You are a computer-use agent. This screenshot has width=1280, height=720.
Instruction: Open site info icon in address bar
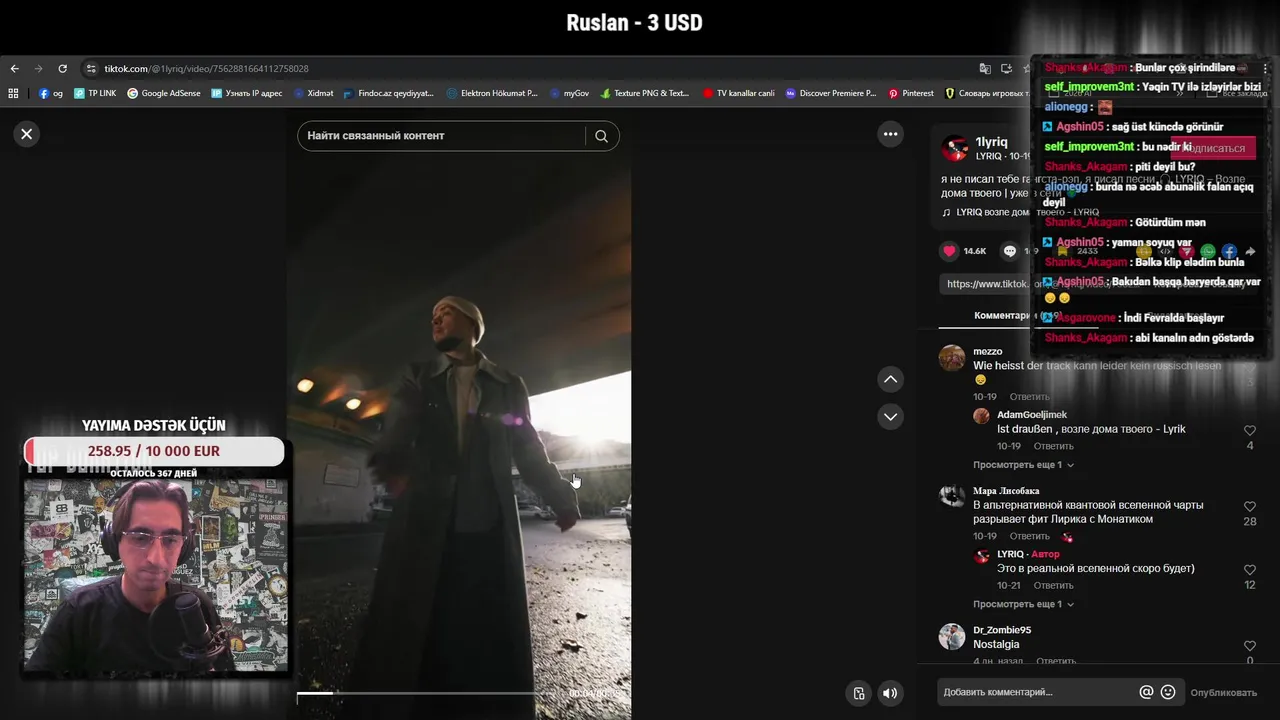pos(91,69)
